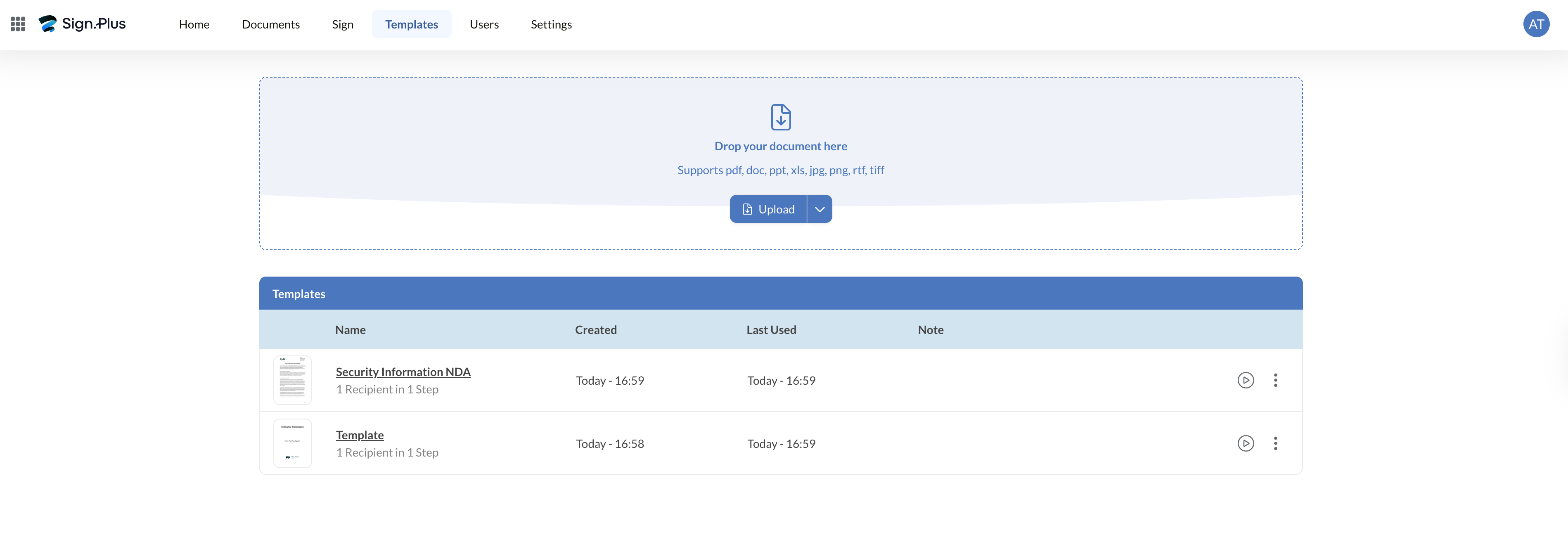Image resolution: width=1568 pixels, height=535 pixels.
Task: Click the Sign.Plus logo
Action: coord(82,24)
